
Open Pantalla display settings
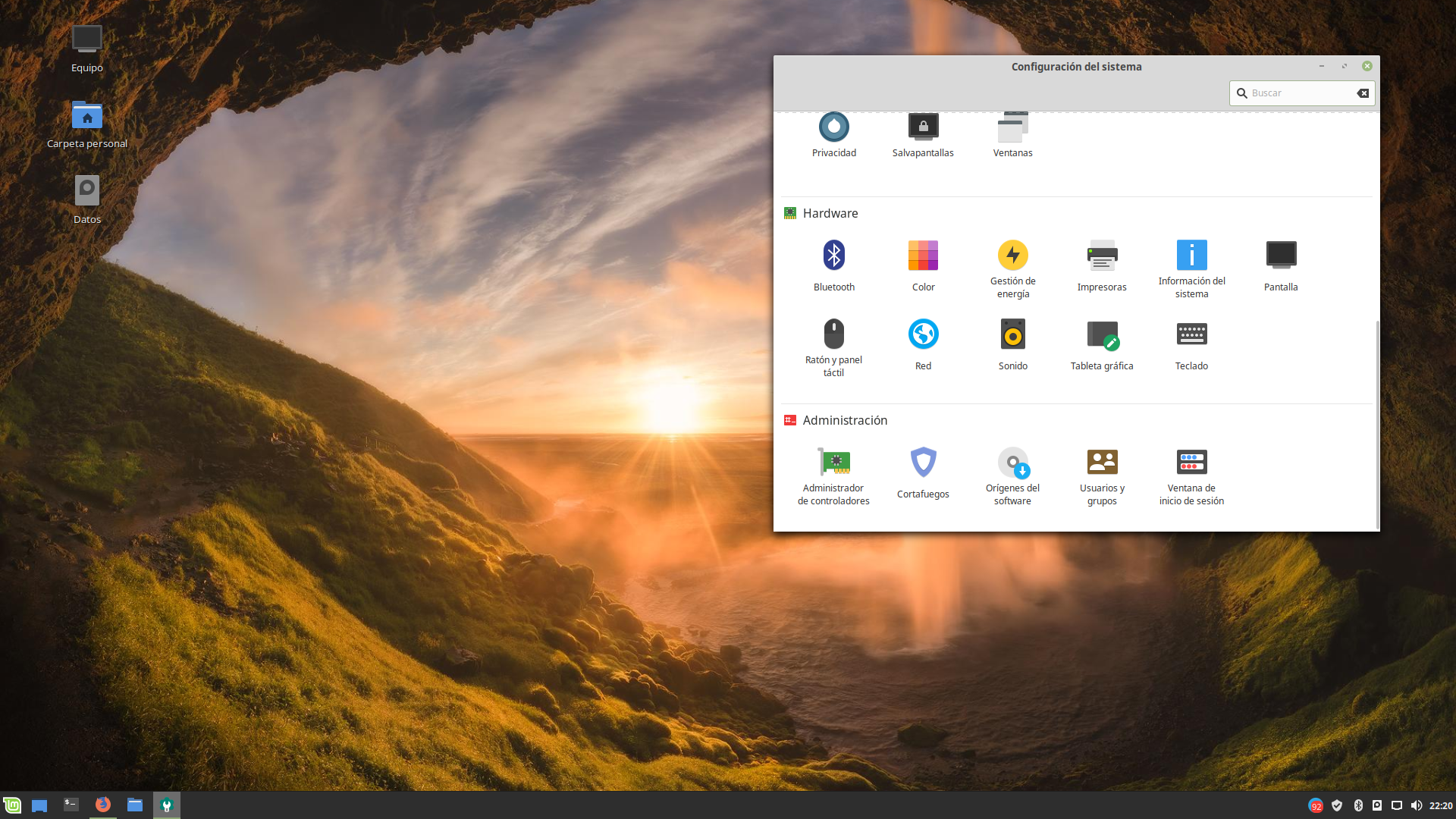coord(1281,256)
